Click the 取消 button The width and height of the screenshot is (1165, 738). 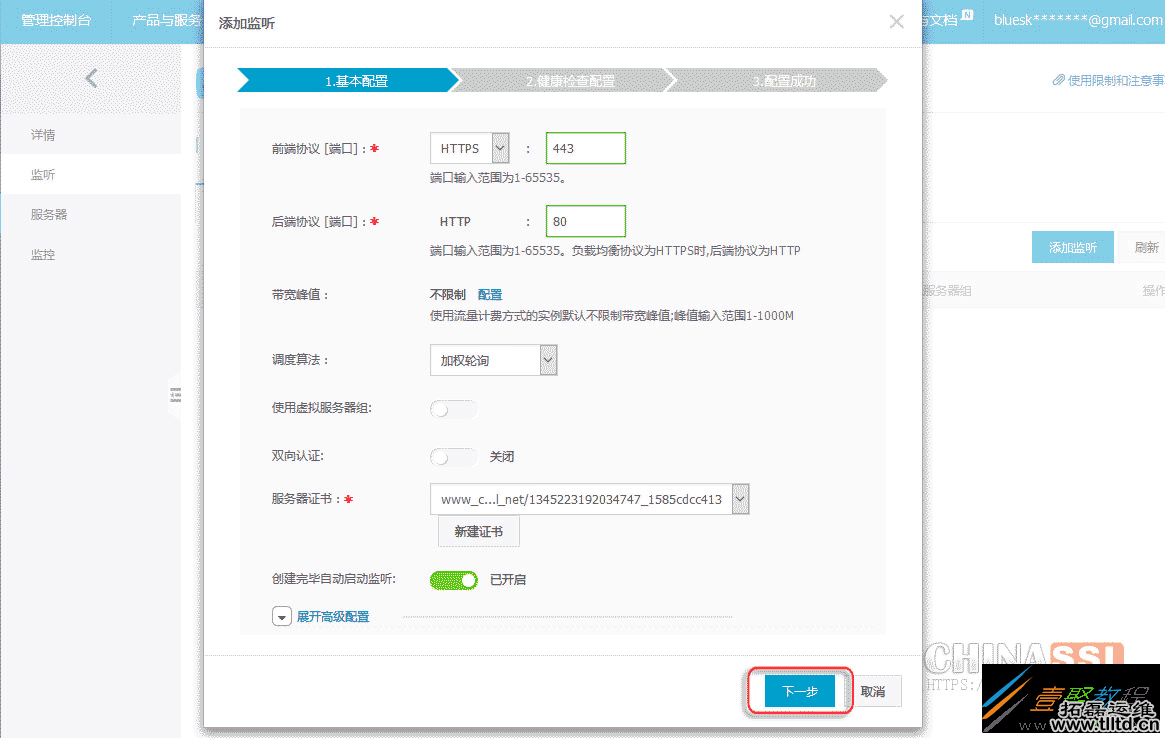[874, 690]
